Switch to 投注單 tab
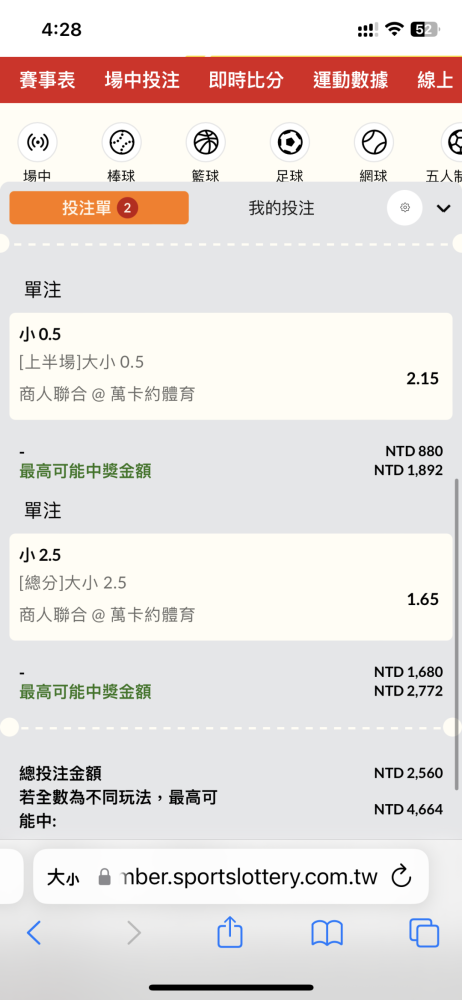The width and height of the screenshot is (462, 1000). (x=99, y=207)
